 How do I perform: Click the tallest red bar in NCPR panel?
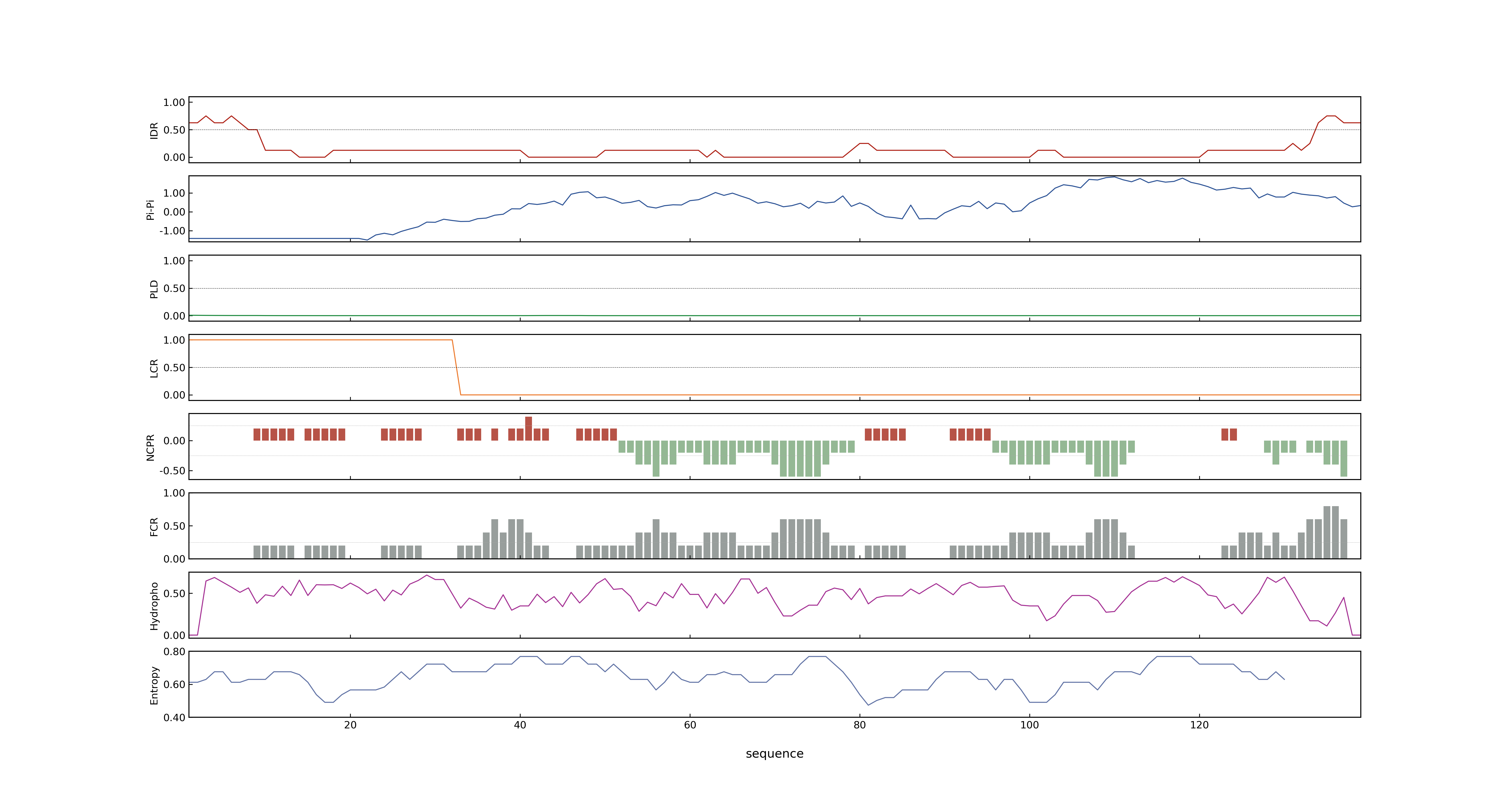tap(528, 429)
